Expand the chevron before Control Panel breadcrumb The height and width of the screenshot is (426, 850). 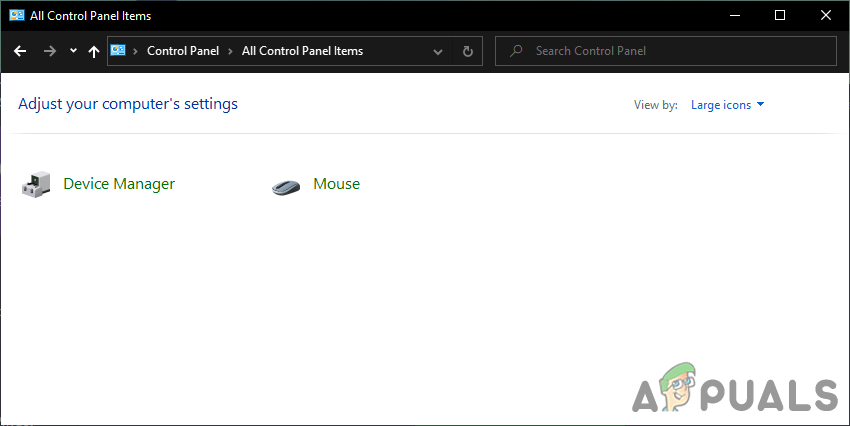tap(136, 51)
